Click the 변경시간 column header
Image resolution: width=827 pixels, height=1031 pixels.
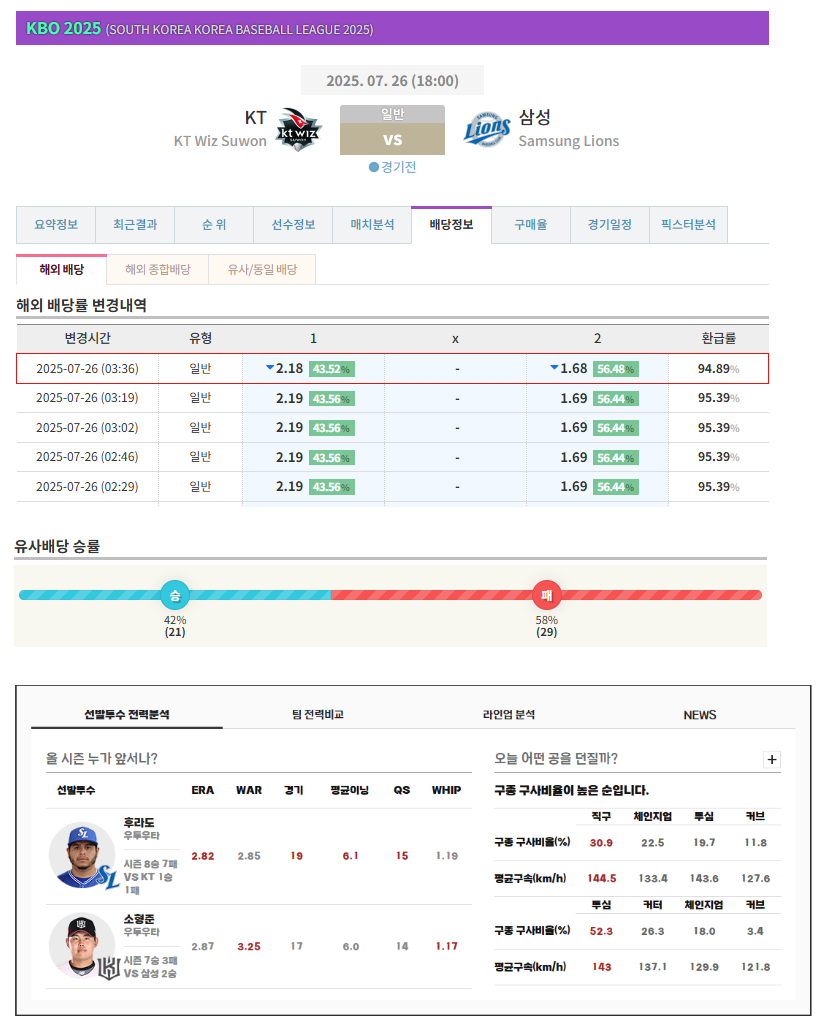(87, 338)
